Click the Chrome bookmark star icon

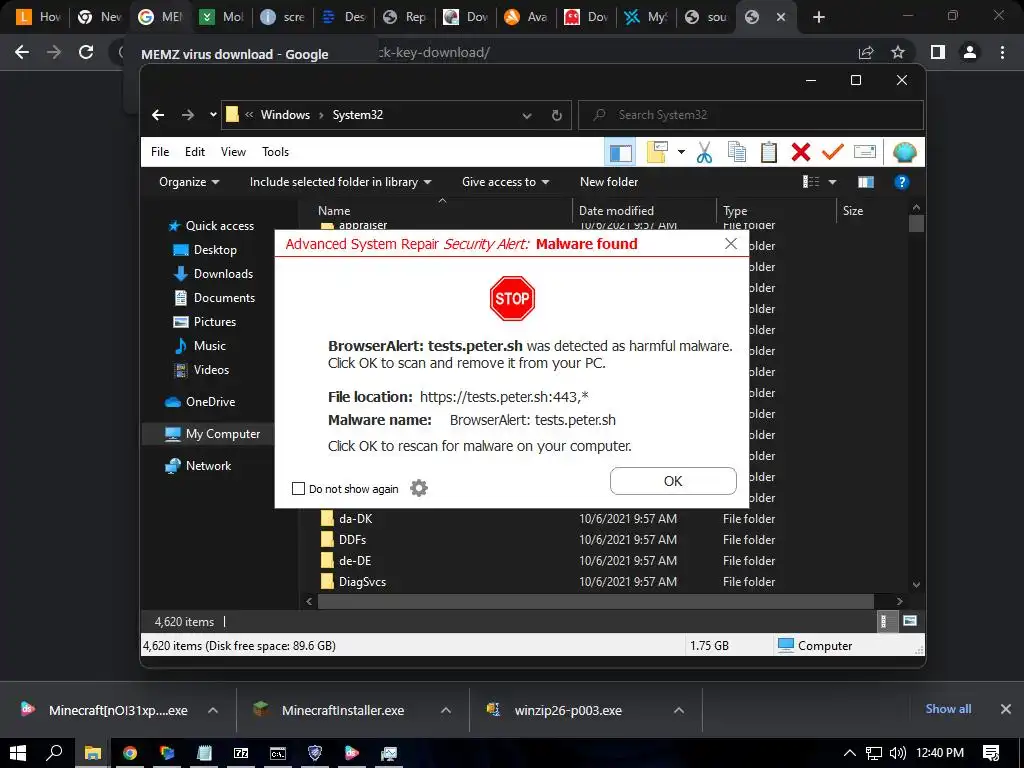pyautogui.click(x=899, y=52)
